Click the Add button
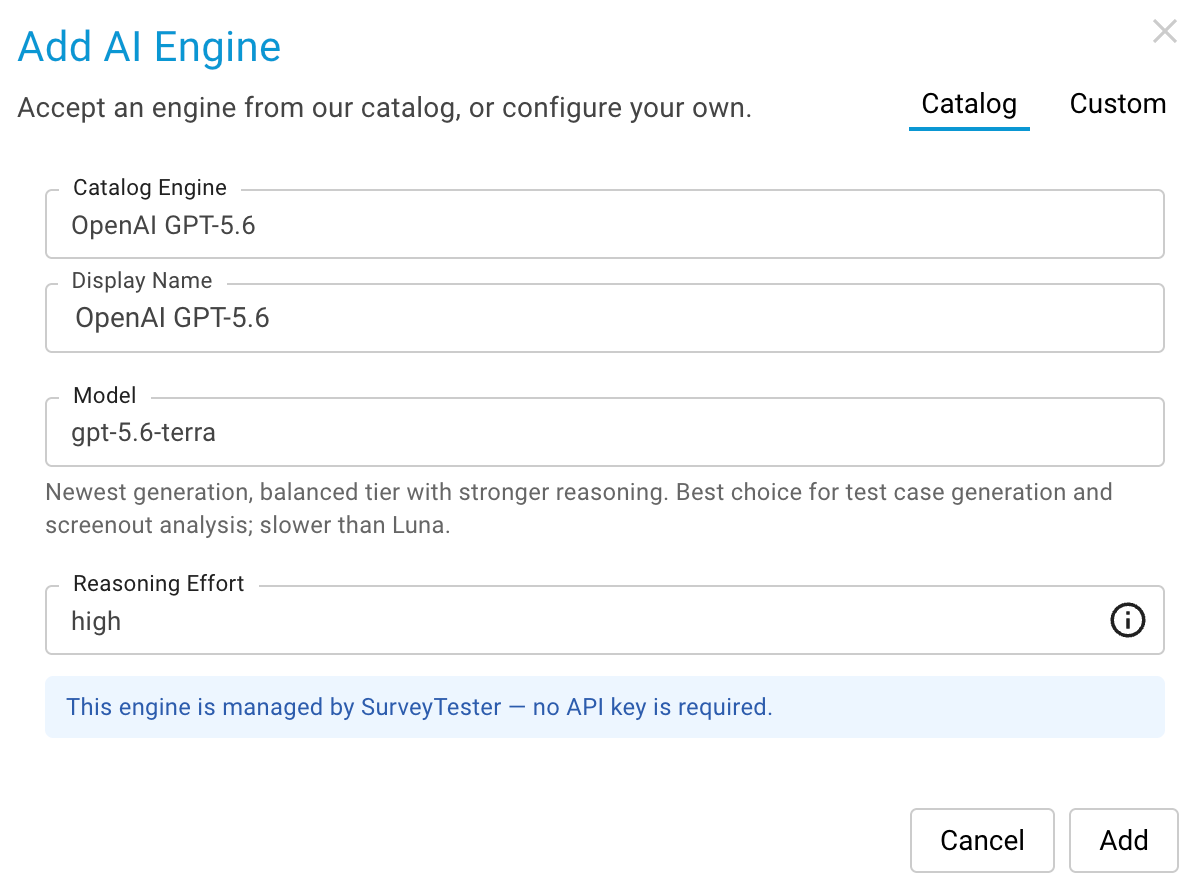This screenshot has width=1194, height=892. pyautogui.click(x=1123, y=840)
